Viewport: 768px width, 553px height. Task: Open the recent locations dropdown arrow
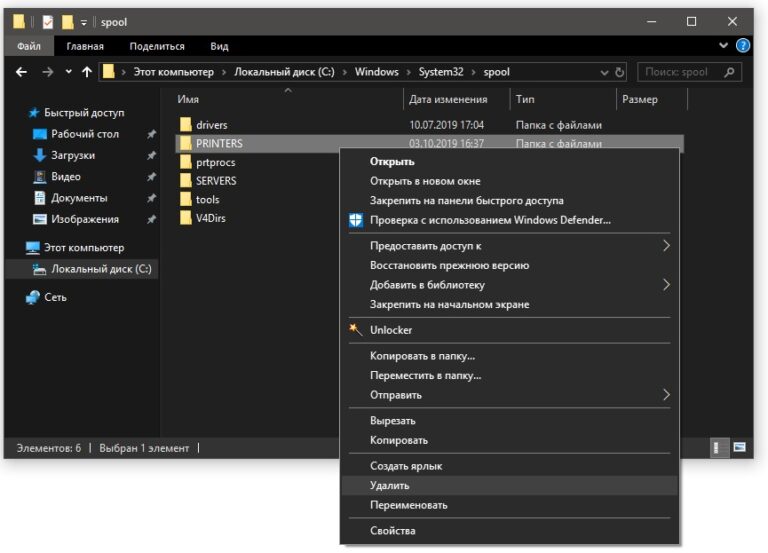coord(69,72)
